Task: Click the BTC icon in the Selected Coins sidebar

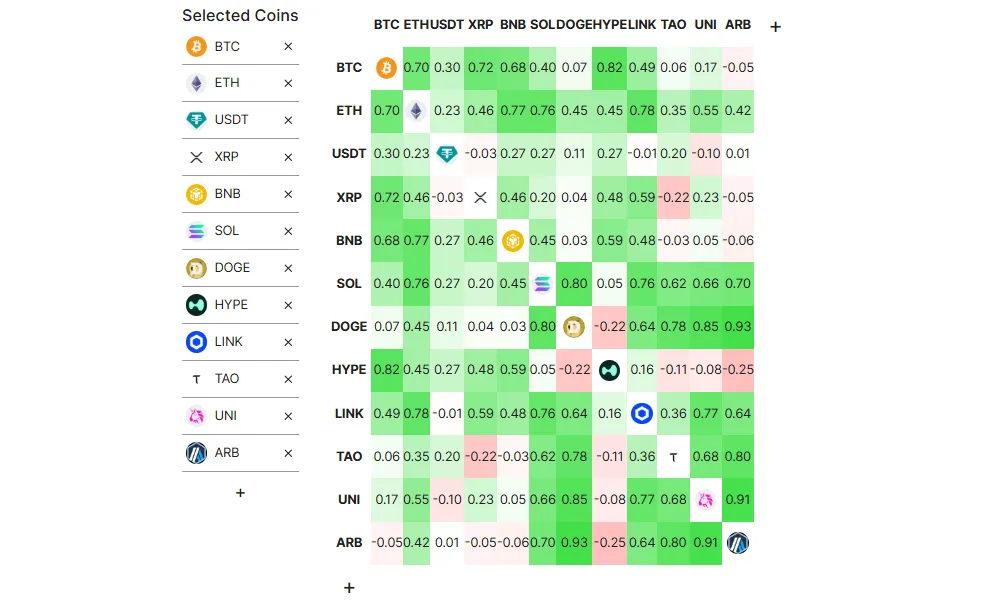Action: click(x=197, y=46)
